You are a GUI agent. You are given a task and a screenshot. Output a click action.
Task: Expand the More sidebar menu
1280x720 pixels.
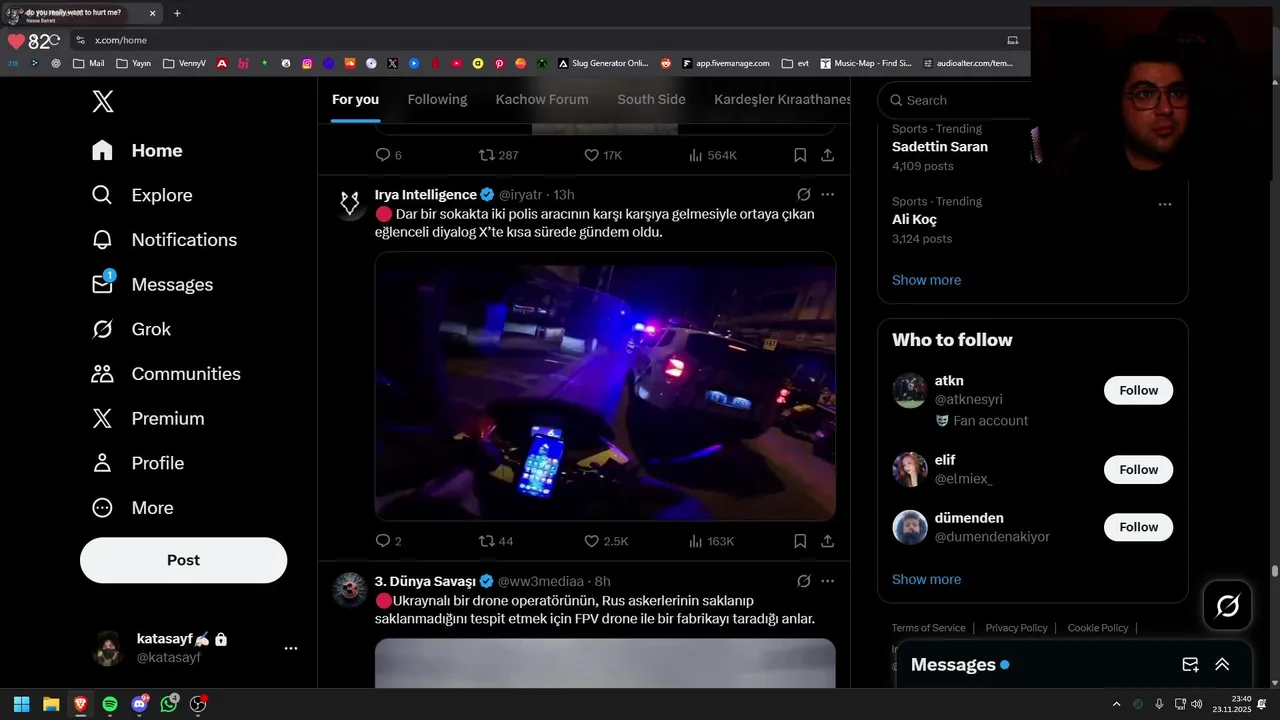pyautogui.click(x=132, y=508)
